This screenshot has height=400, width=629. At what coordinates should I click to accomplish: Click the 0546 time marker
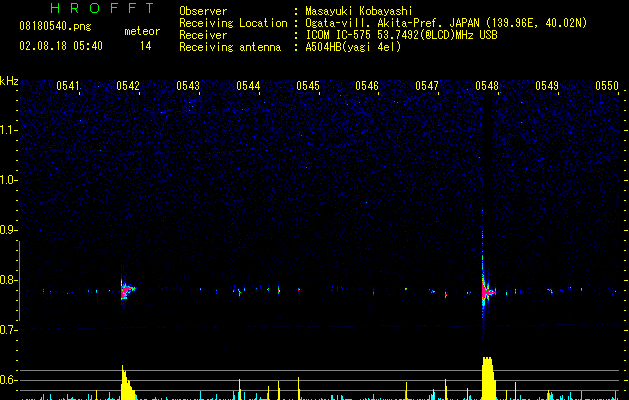pos(367,86)
